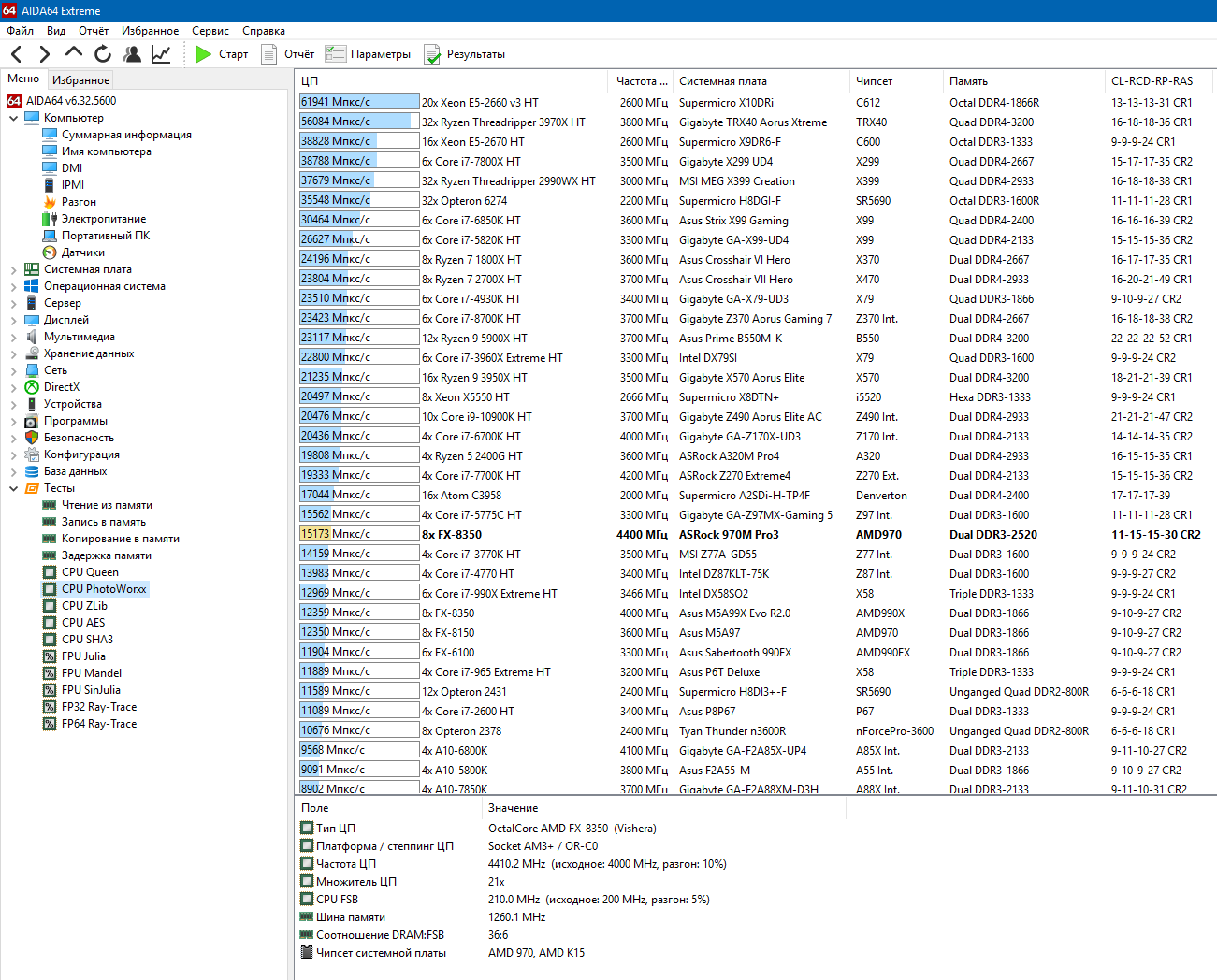
Task: Select the Копирование в памяти test
Action: pyautogui.click(x=111, y=539)
